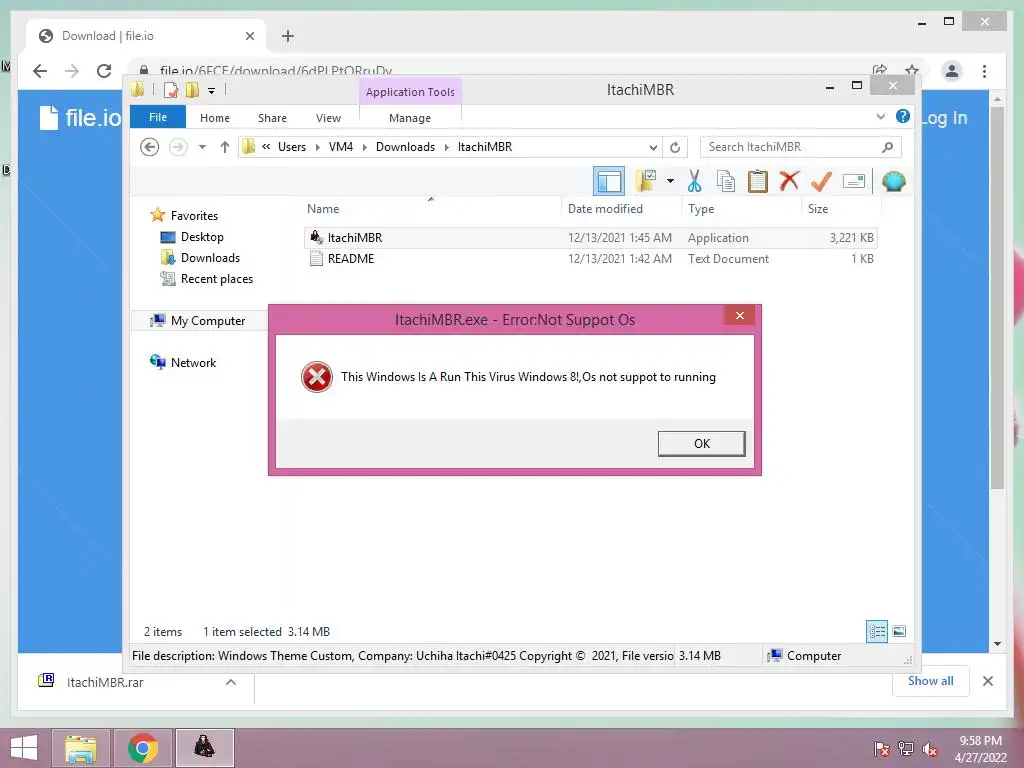
Task: Click the Explorer forward arrow
Action: click(x=178, y=147)
